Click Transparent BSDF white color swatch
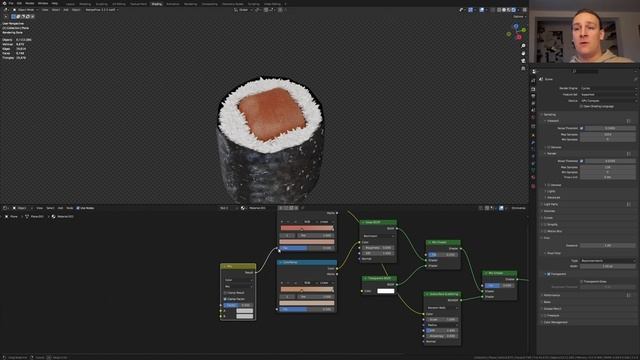 [x=386, y=291]
